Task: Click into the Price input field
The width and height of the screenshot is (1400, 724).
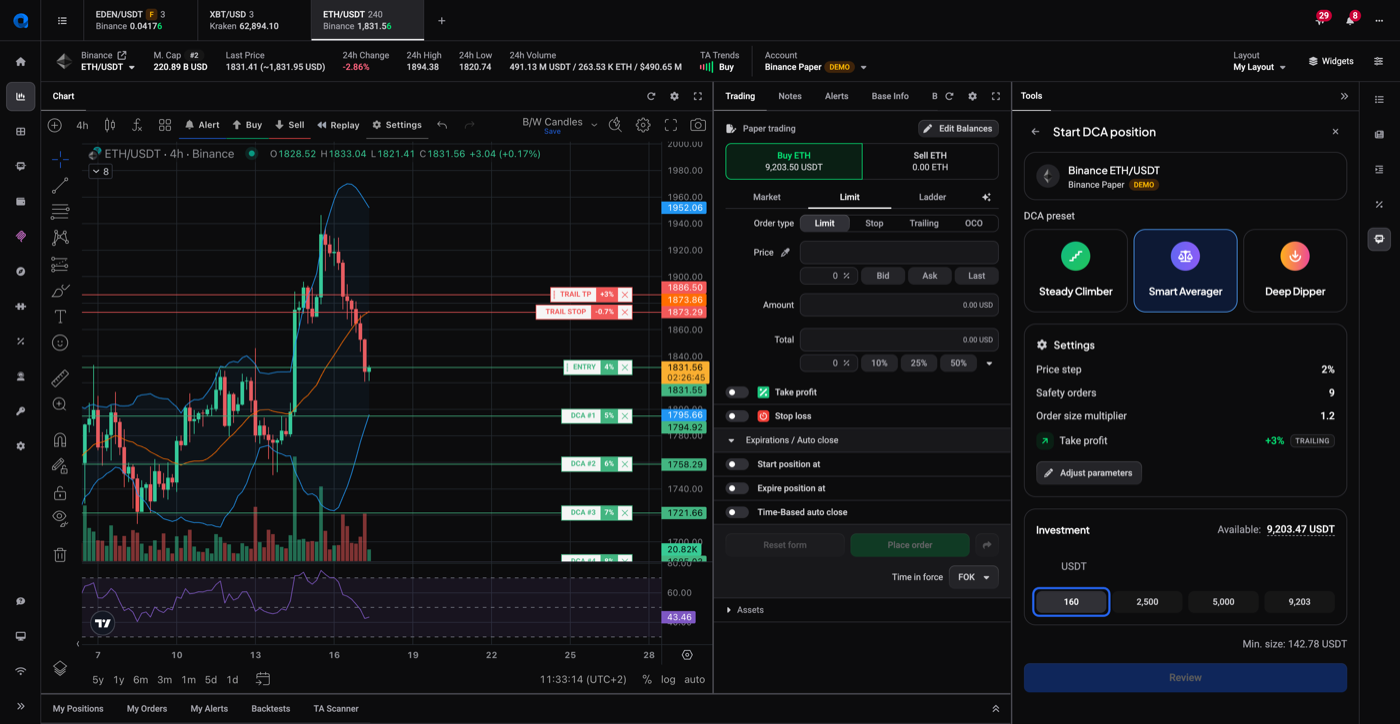Action: point(899,252)
